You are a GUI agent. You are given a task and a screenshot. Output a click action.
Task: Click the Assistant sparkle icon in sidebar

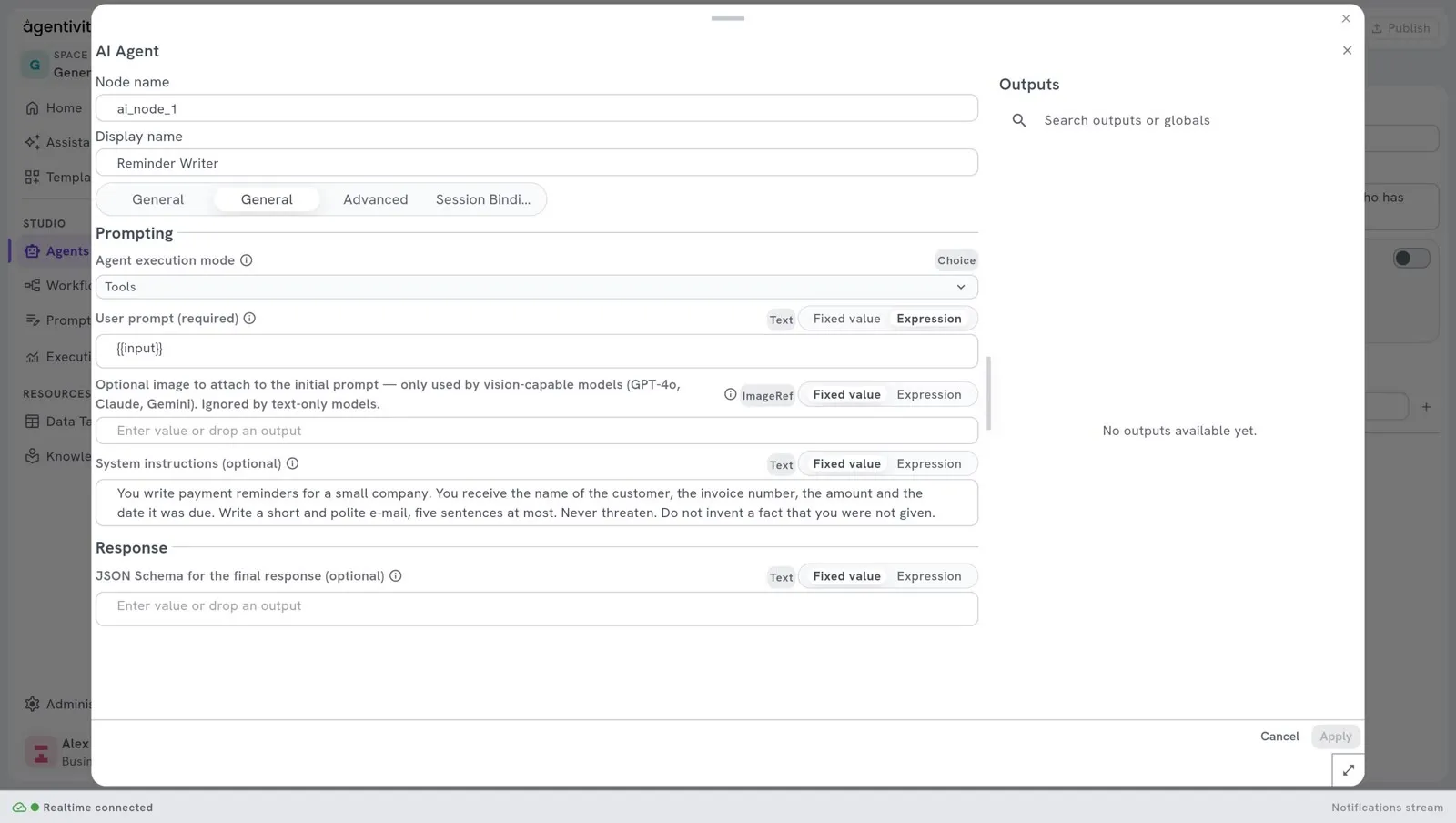(33, 142)
